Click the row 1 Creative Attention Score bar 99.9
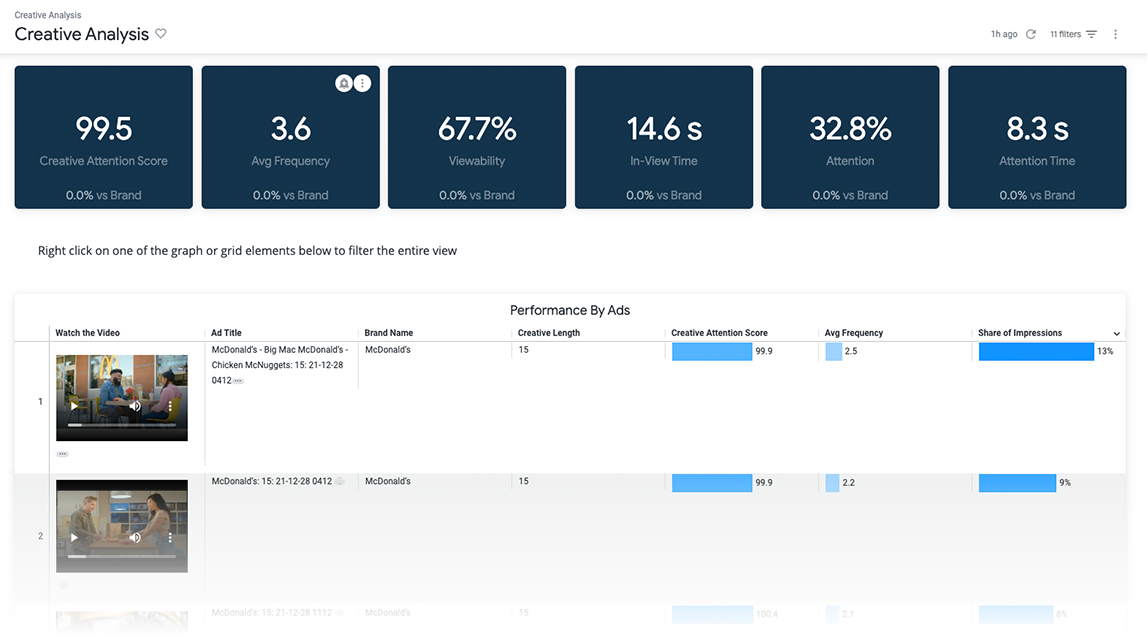 coord(712,351)
